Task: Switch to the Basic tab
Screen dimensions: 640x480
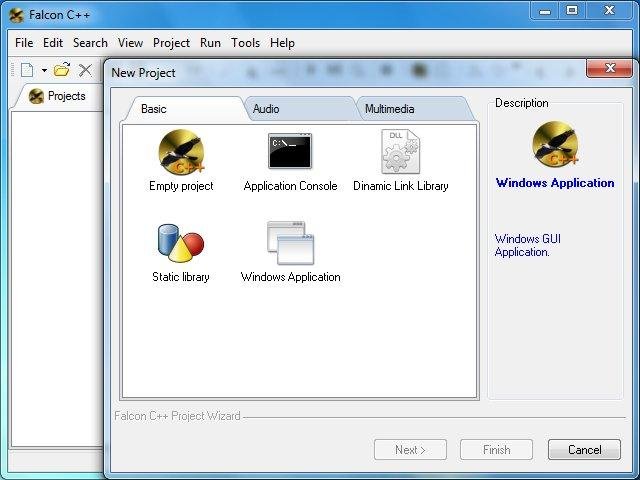Action: (186, 109)
